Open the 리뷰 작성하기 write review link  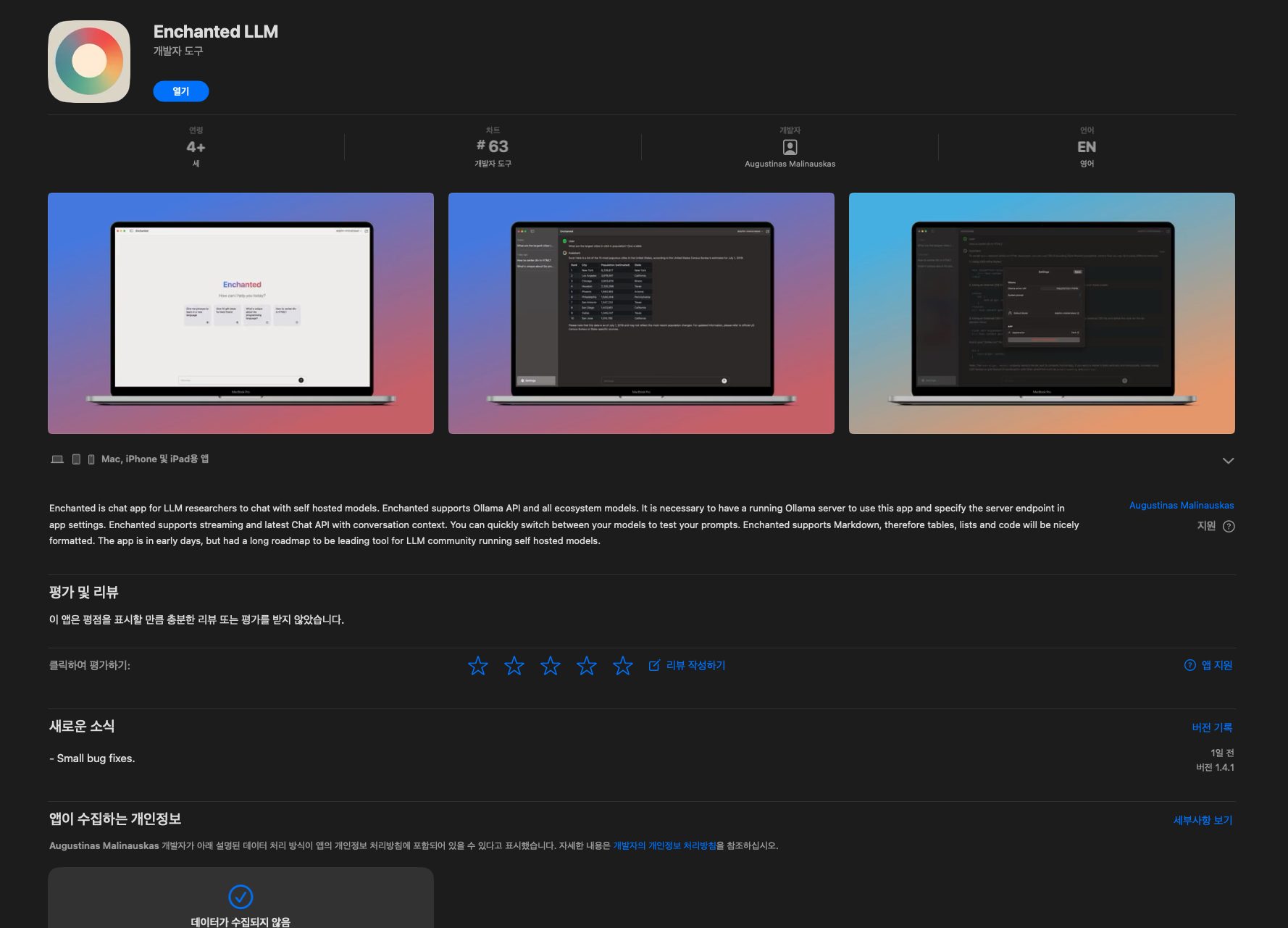point(695,666)
